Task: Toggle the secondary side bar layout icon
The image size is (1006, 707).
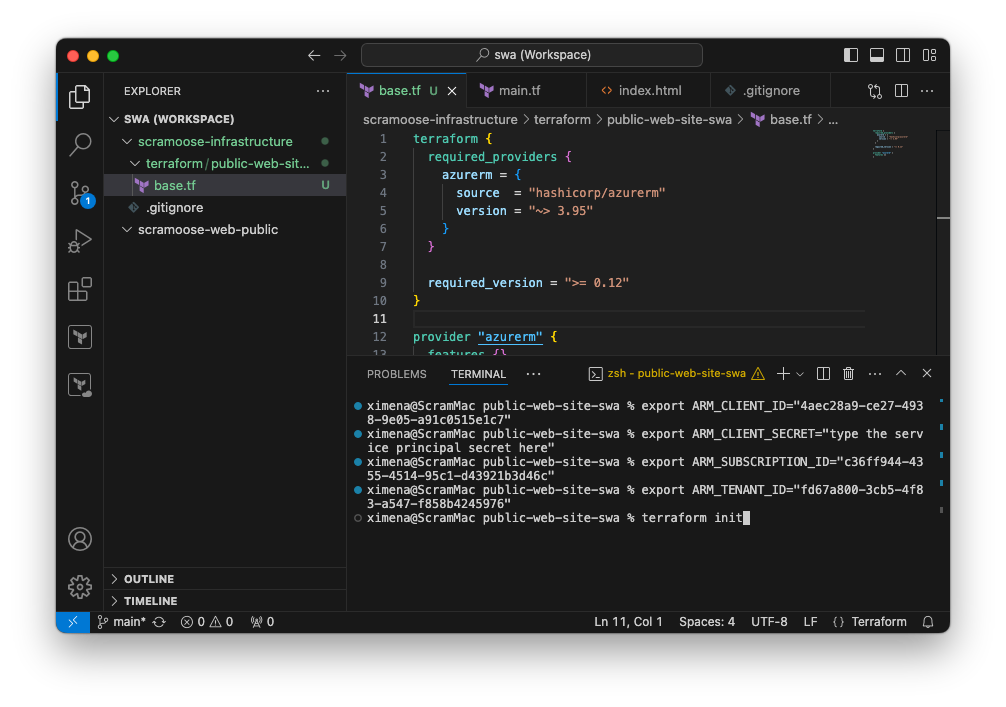Action: 903,55
